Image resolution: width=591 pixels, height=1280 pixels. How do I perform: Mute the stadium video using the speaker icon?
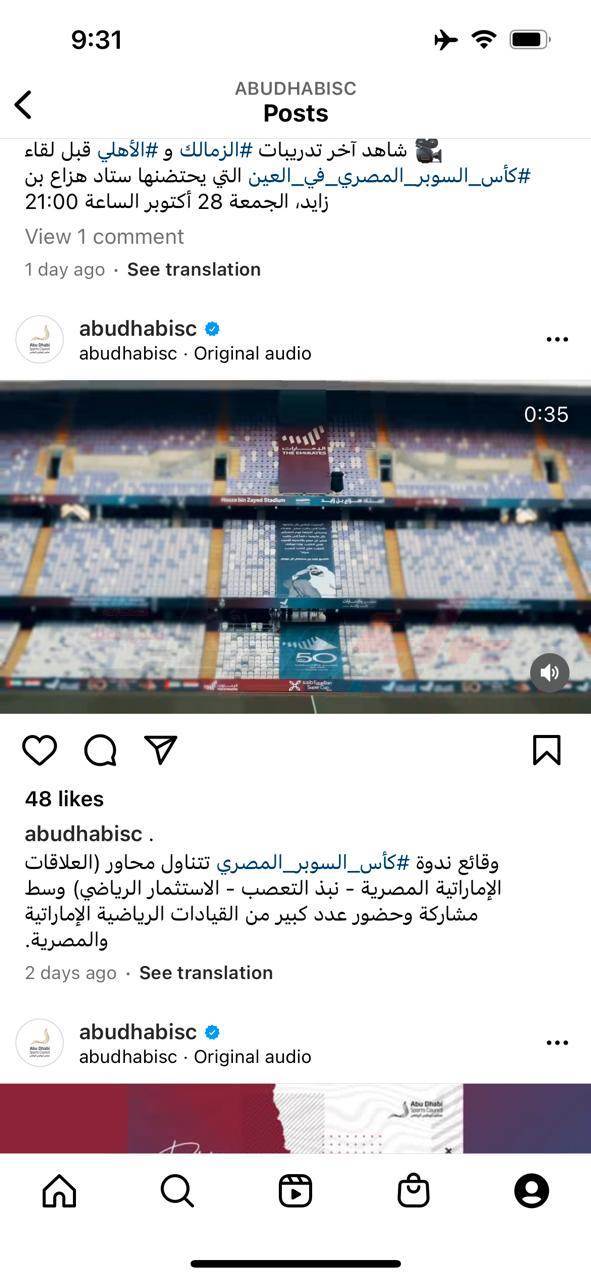(549, 673)
